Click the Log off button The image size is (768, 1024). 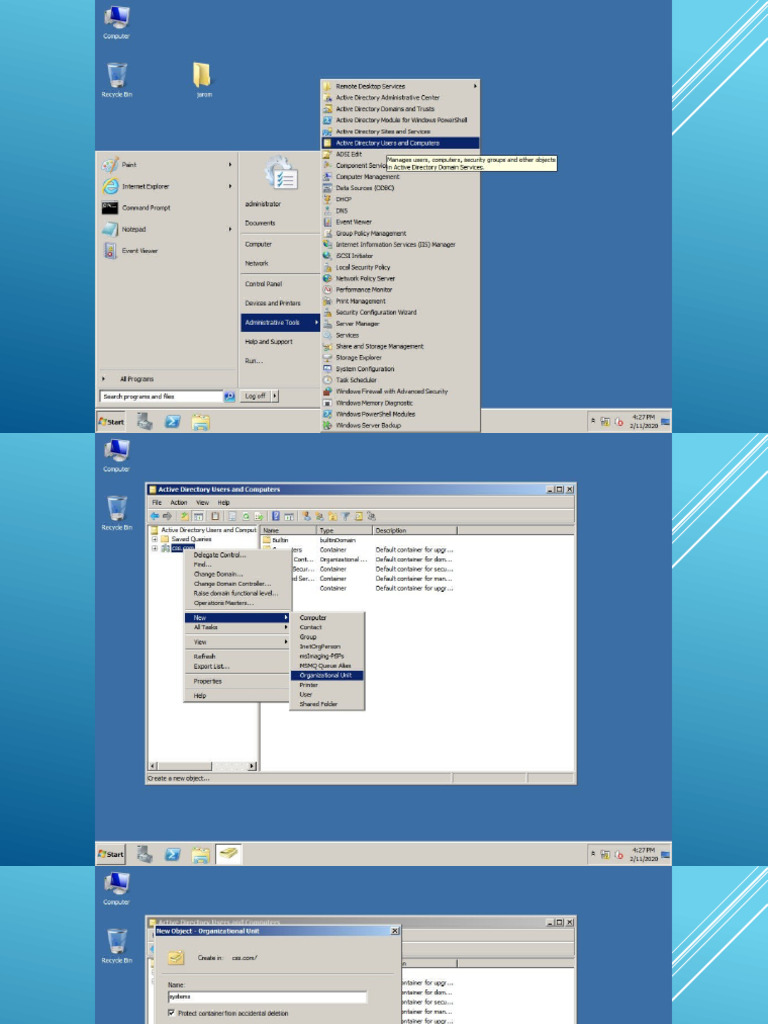[255, 396]
